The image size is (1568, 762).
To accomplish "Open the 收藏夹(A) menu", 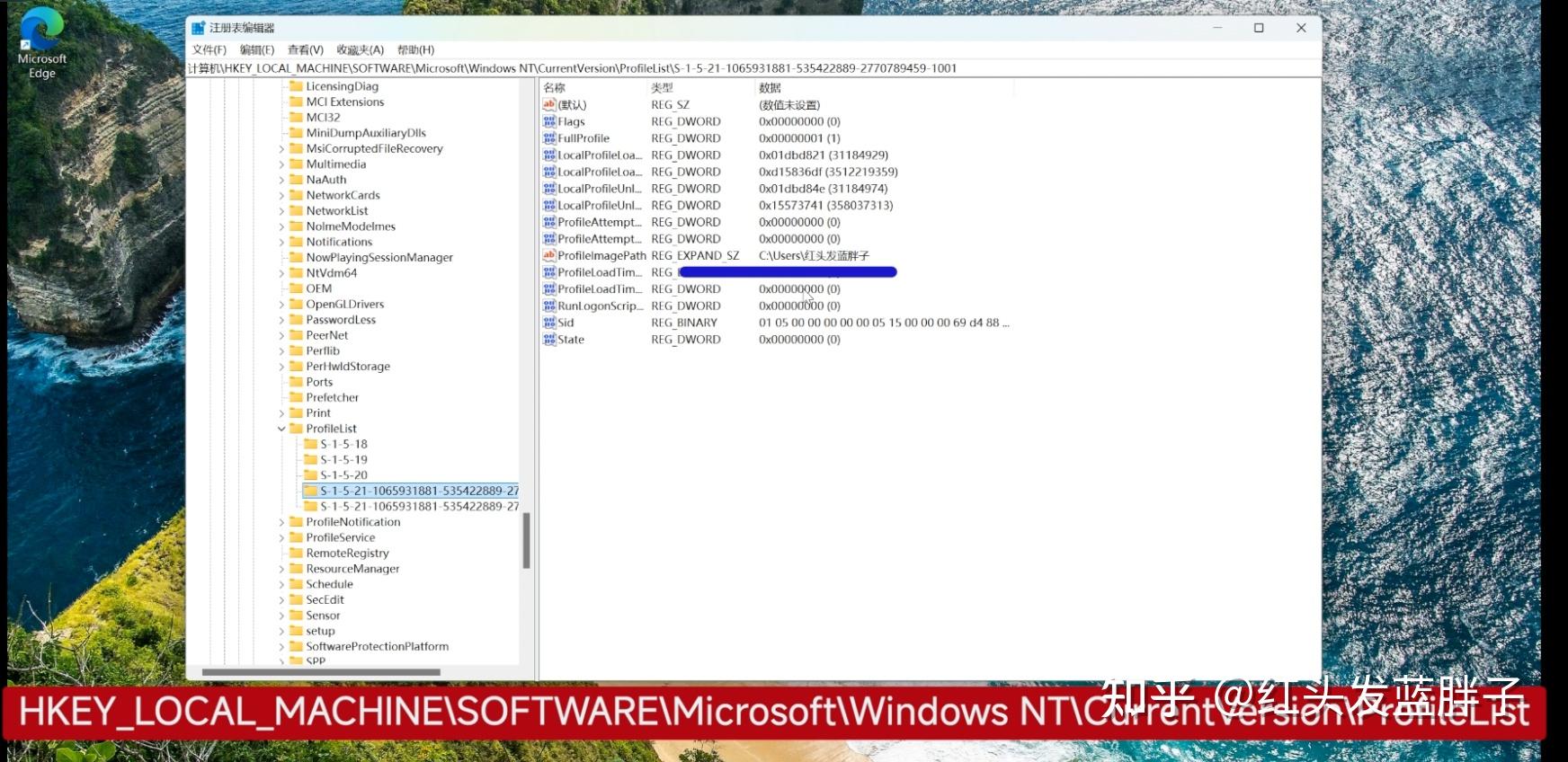I will tap(360, 50).
